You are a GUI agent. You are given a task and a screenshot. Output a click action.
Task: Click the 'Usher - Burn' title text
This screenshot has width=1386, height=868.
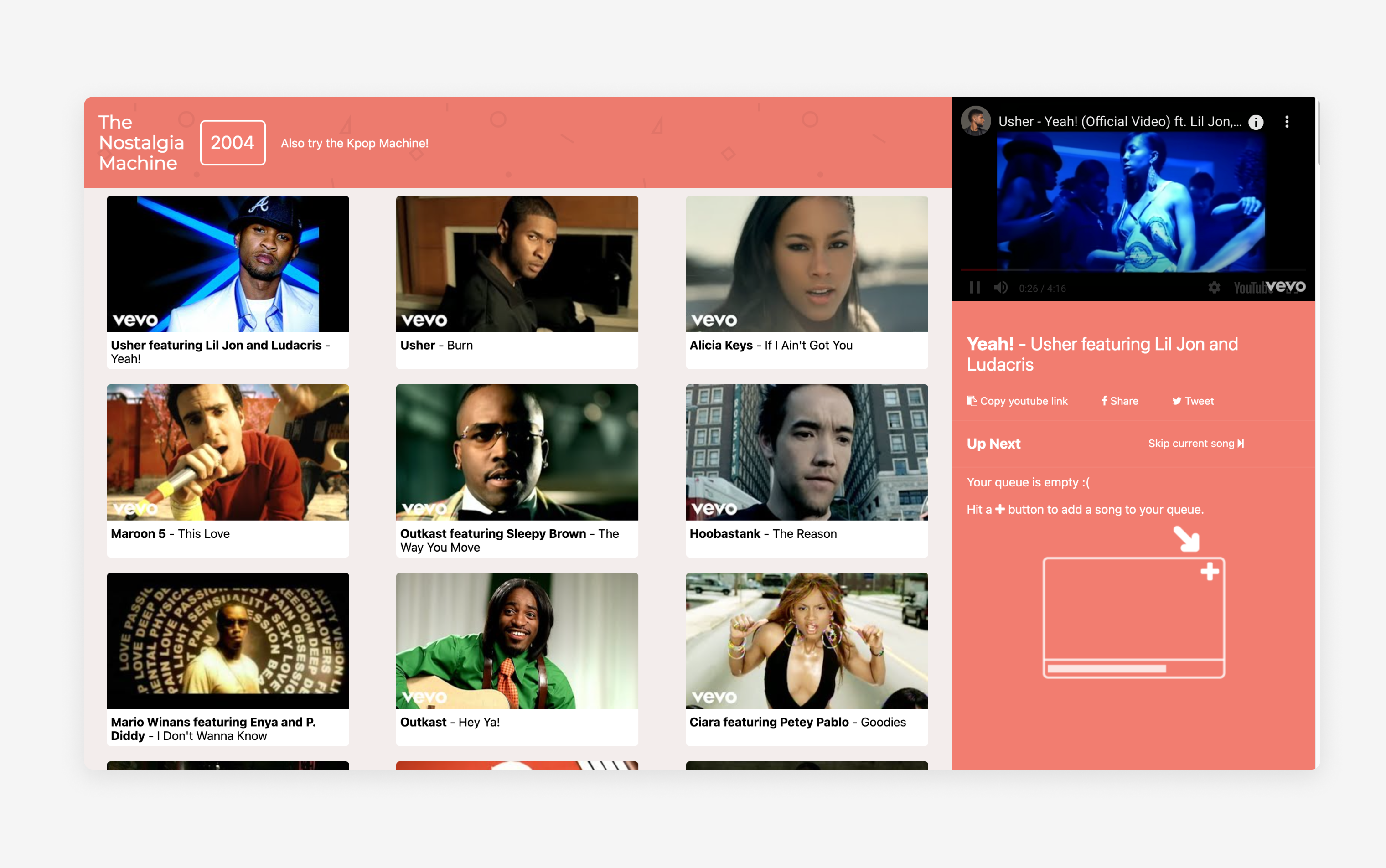pos(436,345)
